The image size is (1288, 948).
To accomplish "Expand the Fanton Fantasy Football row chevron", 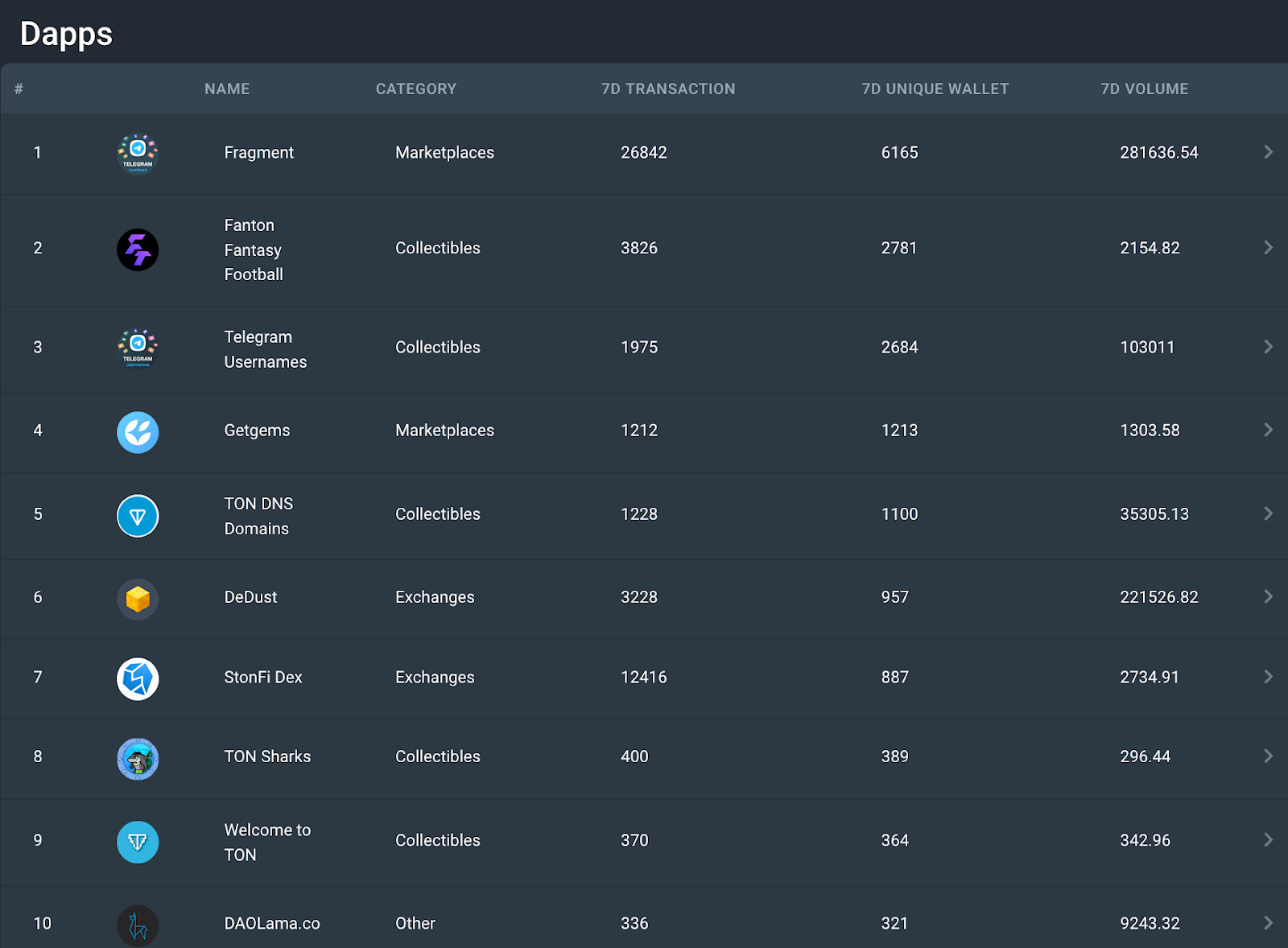I will point(1268,248).
